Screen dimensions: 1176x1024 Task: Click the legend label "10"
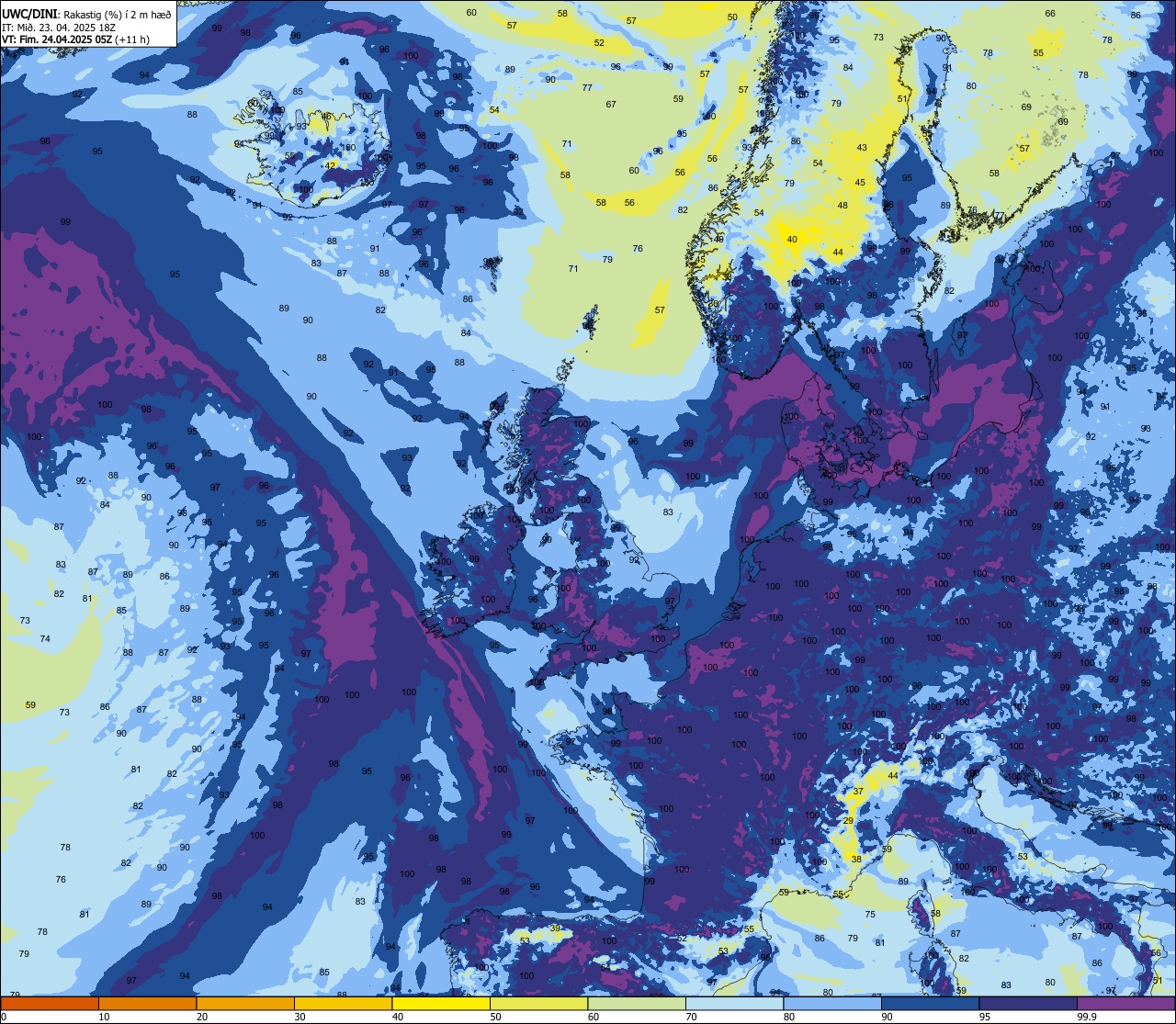point(104,1017)
